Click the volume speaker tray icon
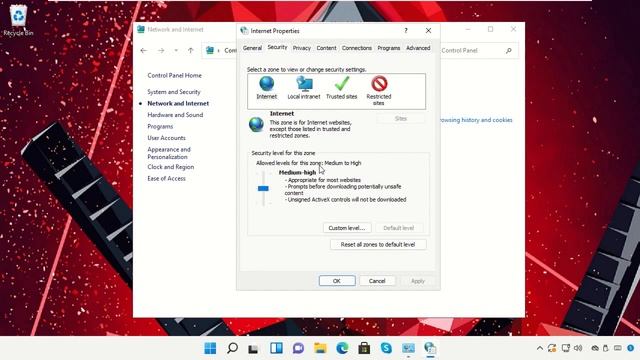The height and width of the screenshot is (360, 640). tap(578, 348)
